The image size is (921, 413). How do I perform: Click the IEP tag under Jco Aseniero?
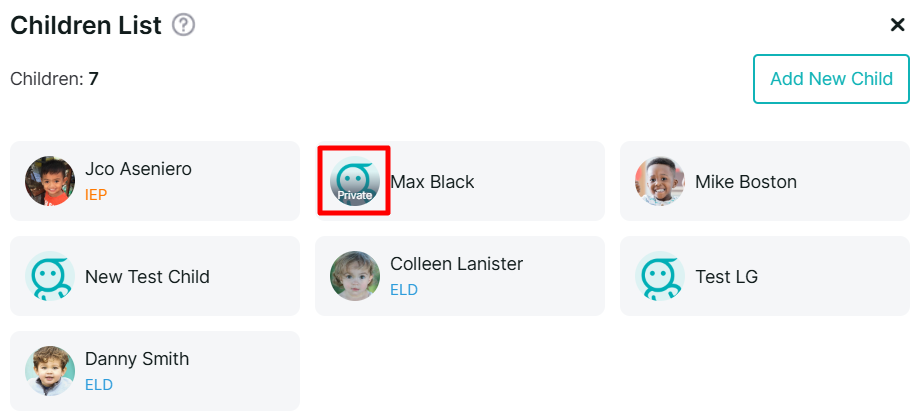tap(96, 195)
